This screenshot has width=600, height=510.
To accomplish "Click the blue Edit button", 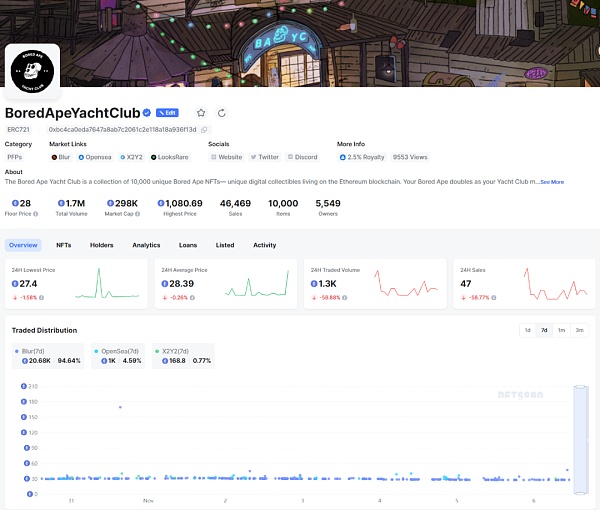I will pos(167,113).
